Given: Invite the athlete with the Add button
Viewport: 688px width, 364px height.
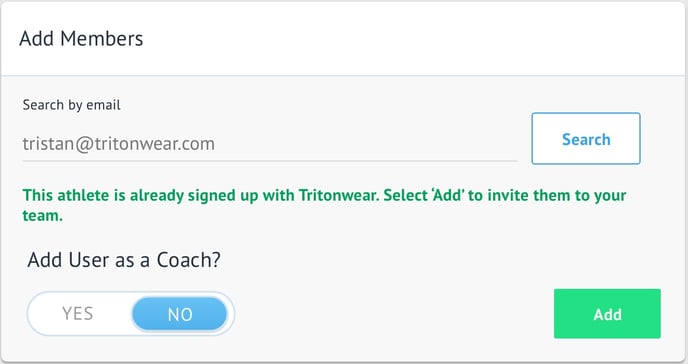Looking at the screenshot, I should [x=607, y=314].
